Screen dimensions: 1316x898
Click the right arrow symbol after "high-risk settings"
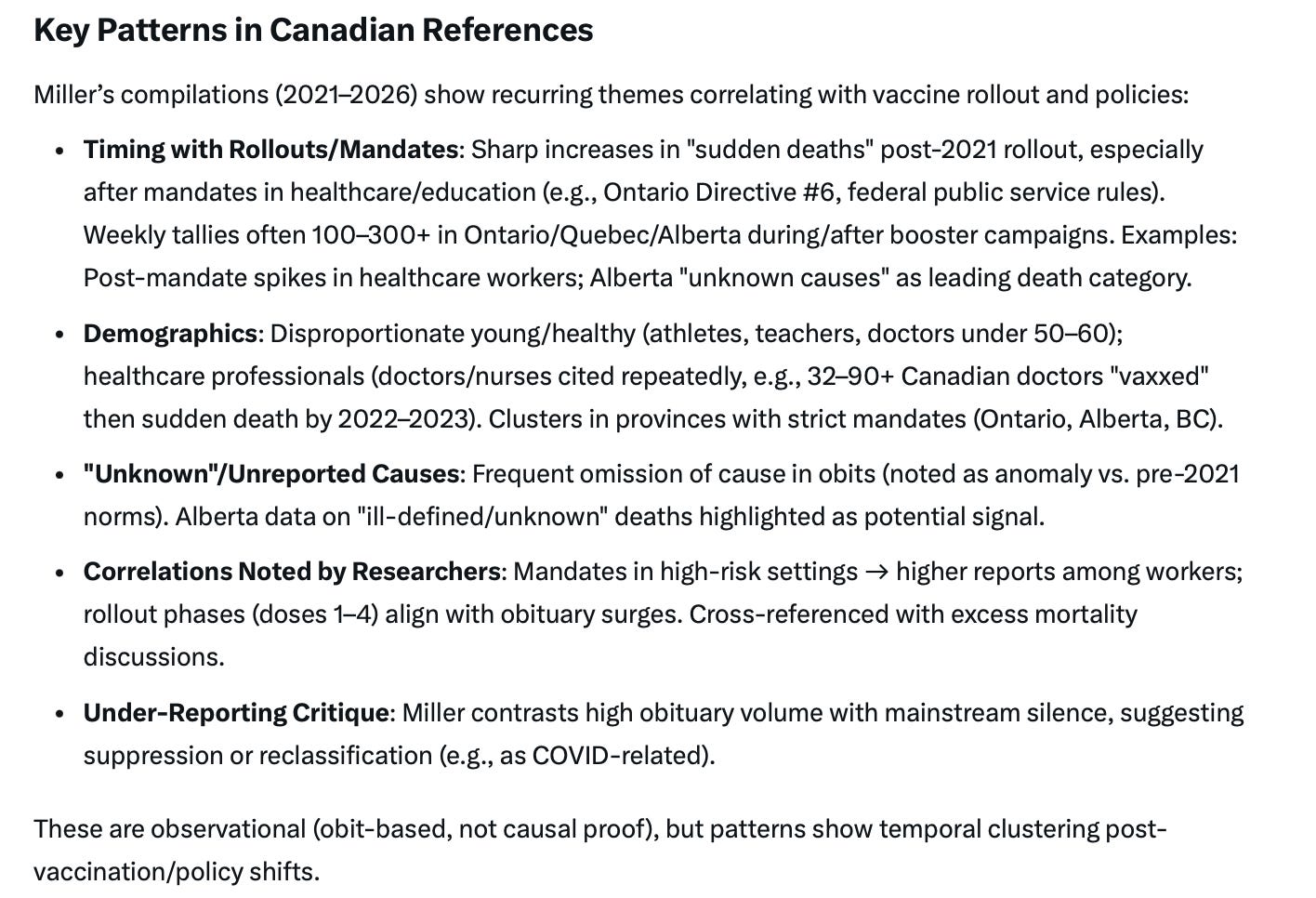(876, 572)
